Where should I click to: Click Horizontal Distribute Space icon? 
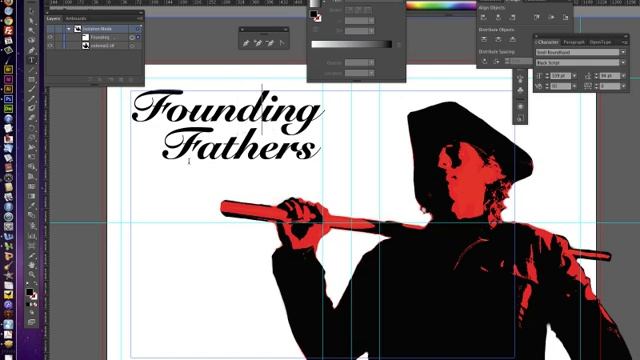pyautogui.click(x=496, y=61)
